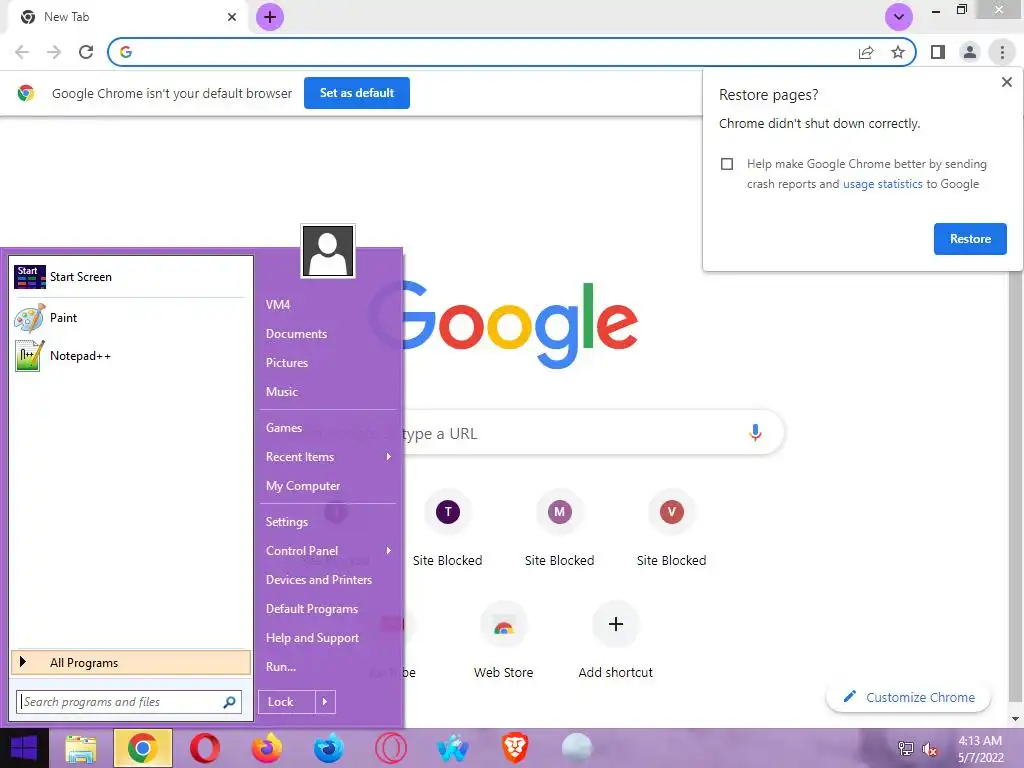Launch Opera GX outline icon in taskbar
1024x768 pixels.
(391, 748)
